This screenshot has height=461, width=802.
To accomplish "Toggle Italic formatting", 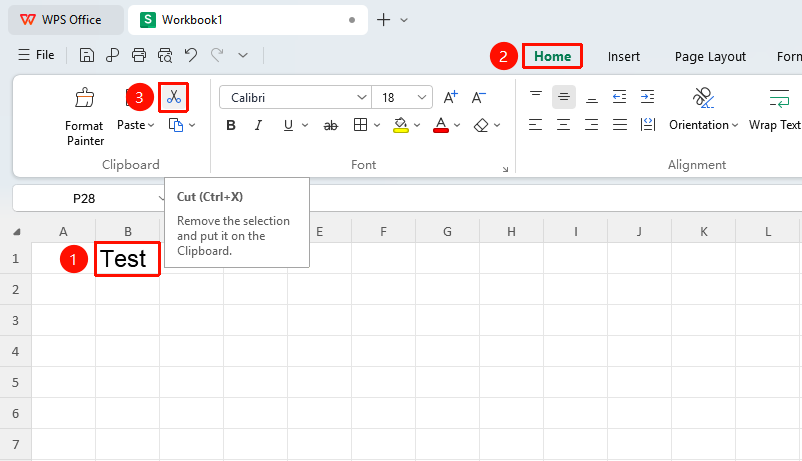I will (x=258, y=125).
